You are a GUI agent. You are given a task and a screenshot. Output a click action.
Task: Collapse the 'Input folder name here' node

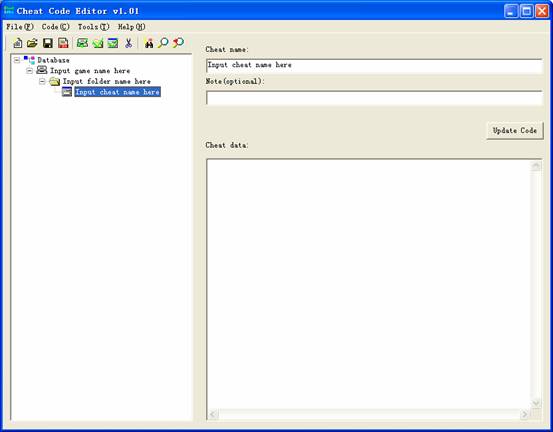pos(42,81)
